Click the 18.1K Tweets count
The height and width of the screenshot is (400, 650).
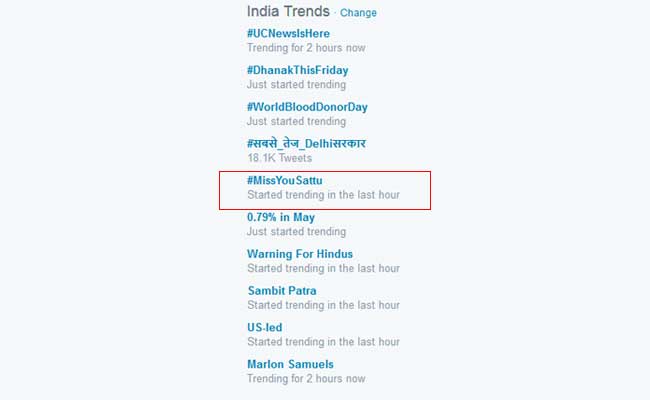click(x=279, y=158)
